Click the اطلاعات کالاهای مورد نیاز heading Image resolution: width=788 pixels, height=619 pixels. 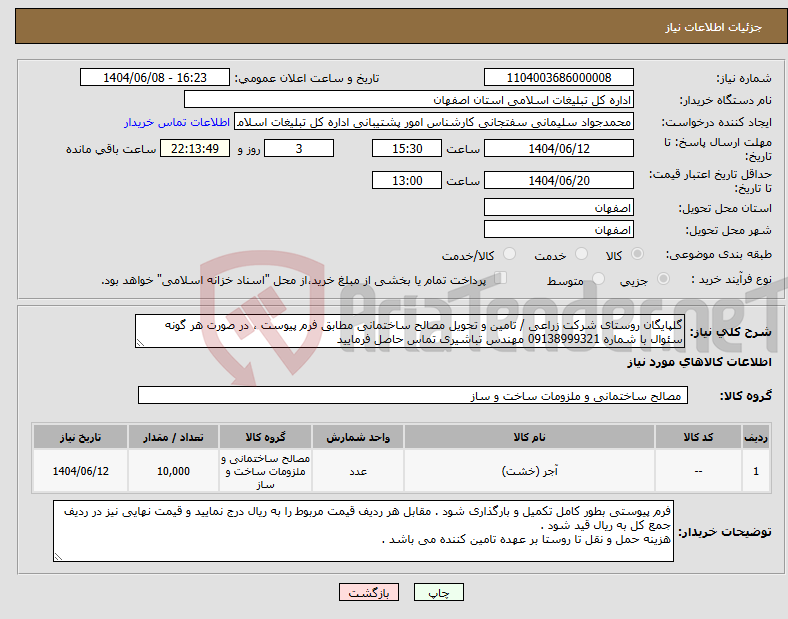tap(699, 362)
